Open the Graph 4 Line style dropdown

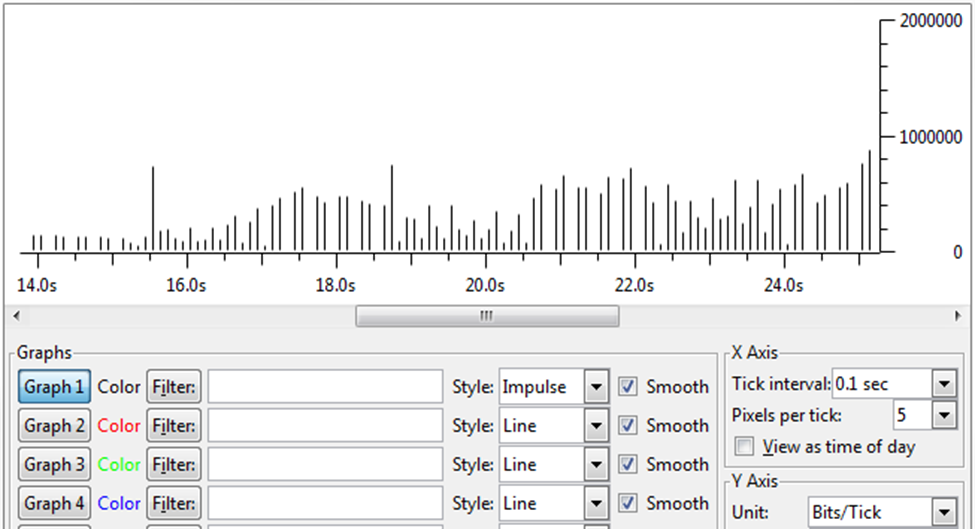tap(553, 503)
